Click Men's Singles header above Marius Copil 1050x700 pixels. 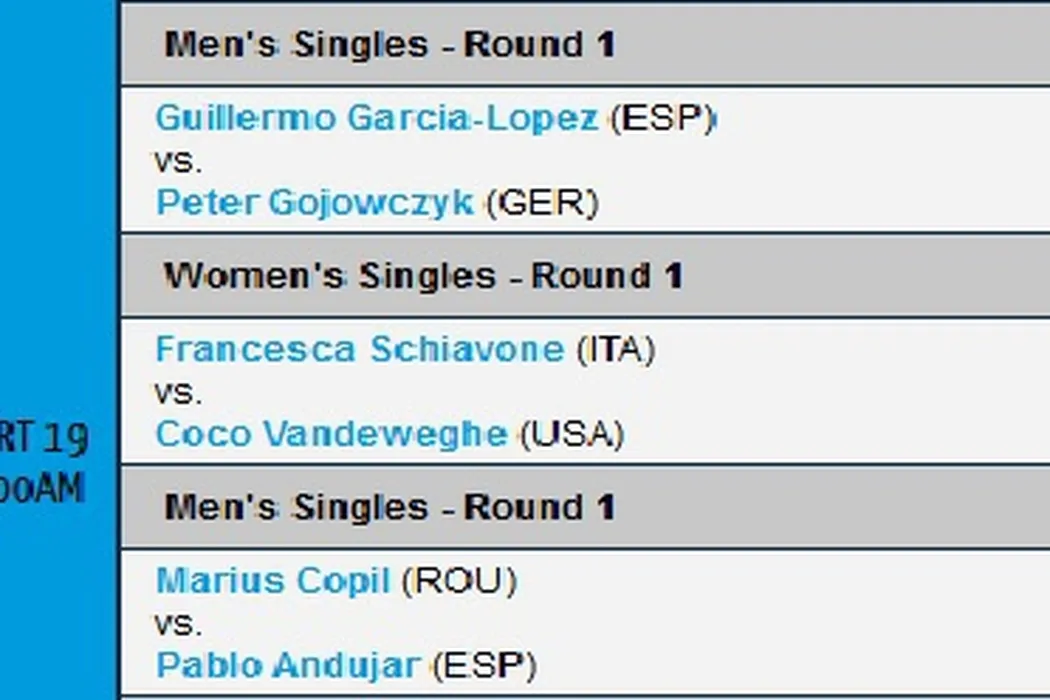(x=390, y=508)
